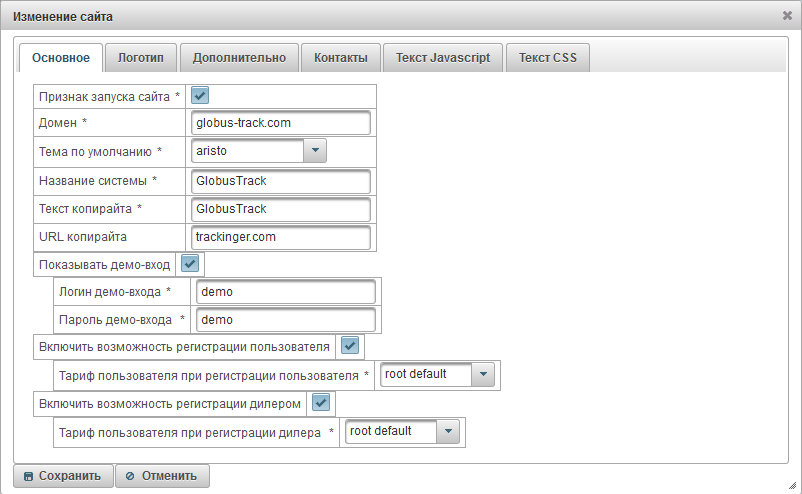Click the Сохранить save button
This screenshot has width=802, height=494.
63,476
